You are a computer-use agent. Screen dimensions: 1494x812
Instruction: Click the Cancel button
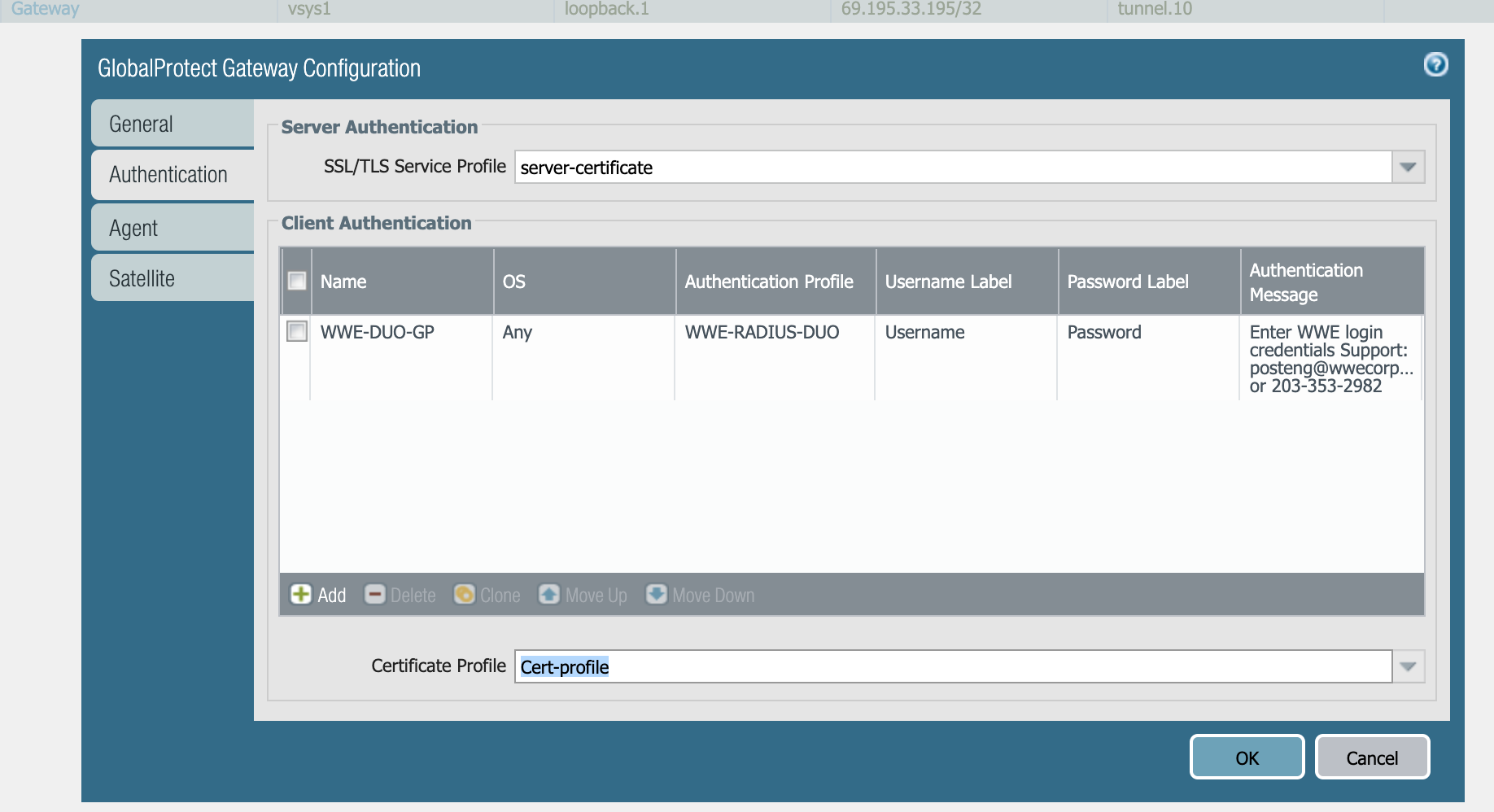click(x=1372, y=757)
